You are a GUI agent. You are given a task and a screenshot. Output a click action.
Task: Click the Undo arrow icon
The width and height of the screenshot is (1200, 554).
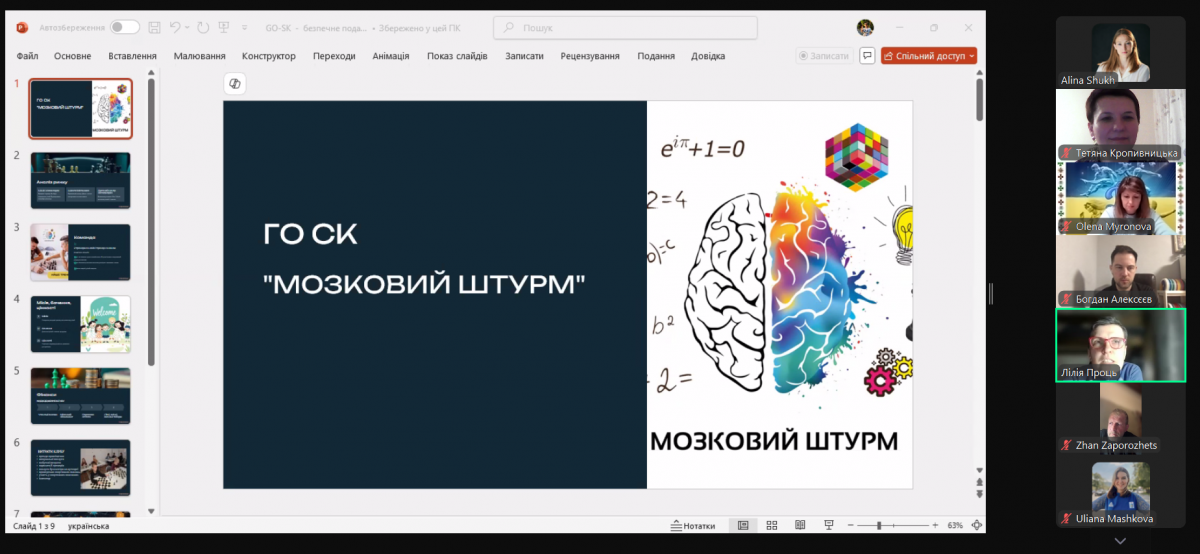175,27
